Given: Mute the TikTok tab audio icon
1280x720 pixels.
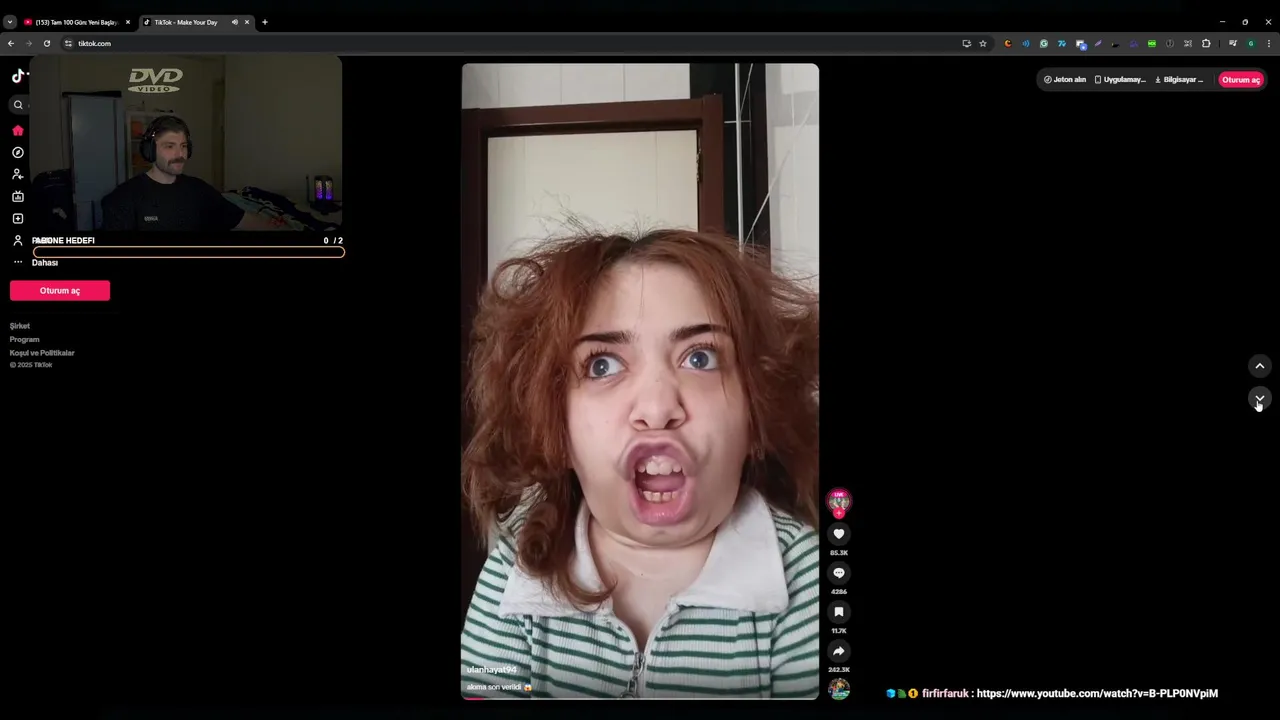Looking at the screenshot, I should (x=235, y=22).
